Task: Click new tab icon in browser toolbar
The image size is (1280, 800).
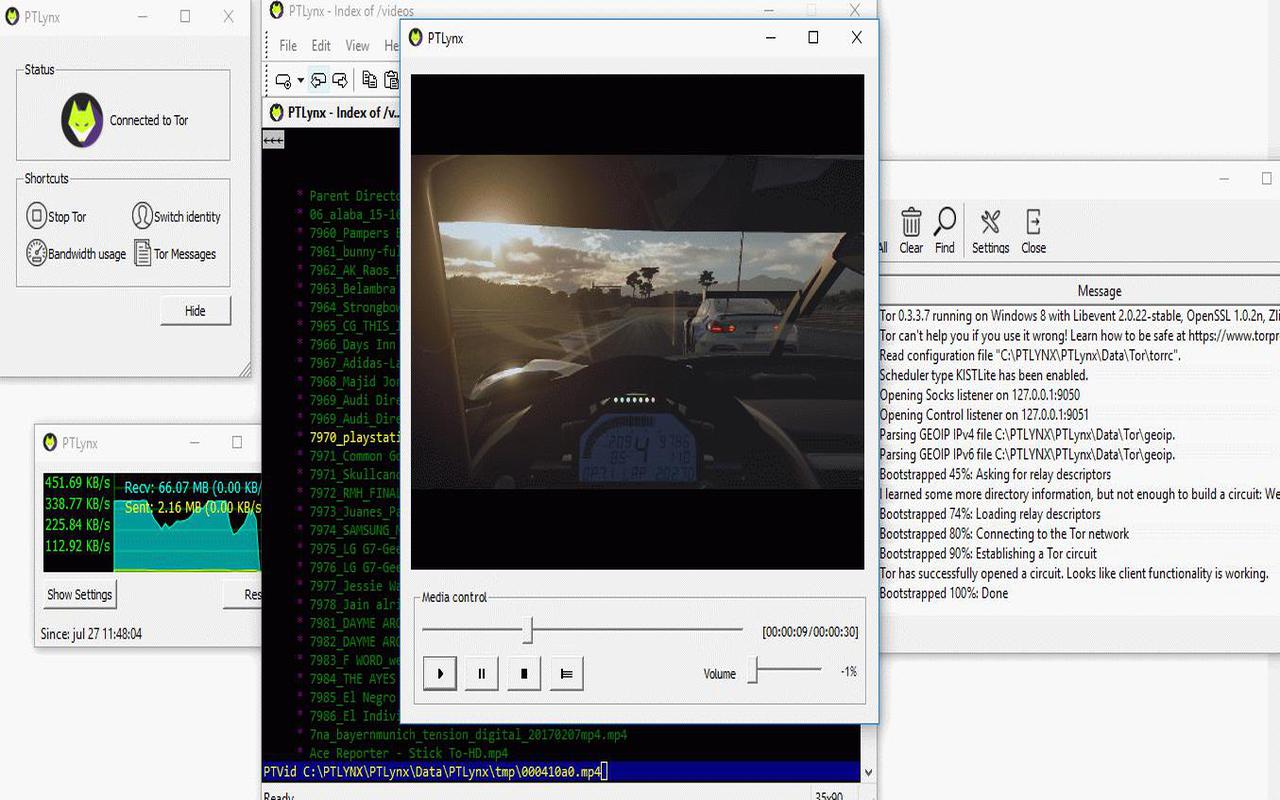Action: coord(283,81)
